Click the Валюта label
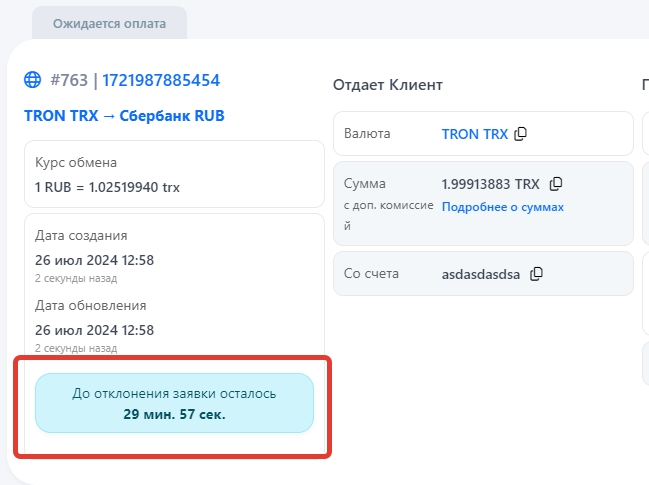Image resolution: width=649 pixels, height=485 pixels. (367, 134)
